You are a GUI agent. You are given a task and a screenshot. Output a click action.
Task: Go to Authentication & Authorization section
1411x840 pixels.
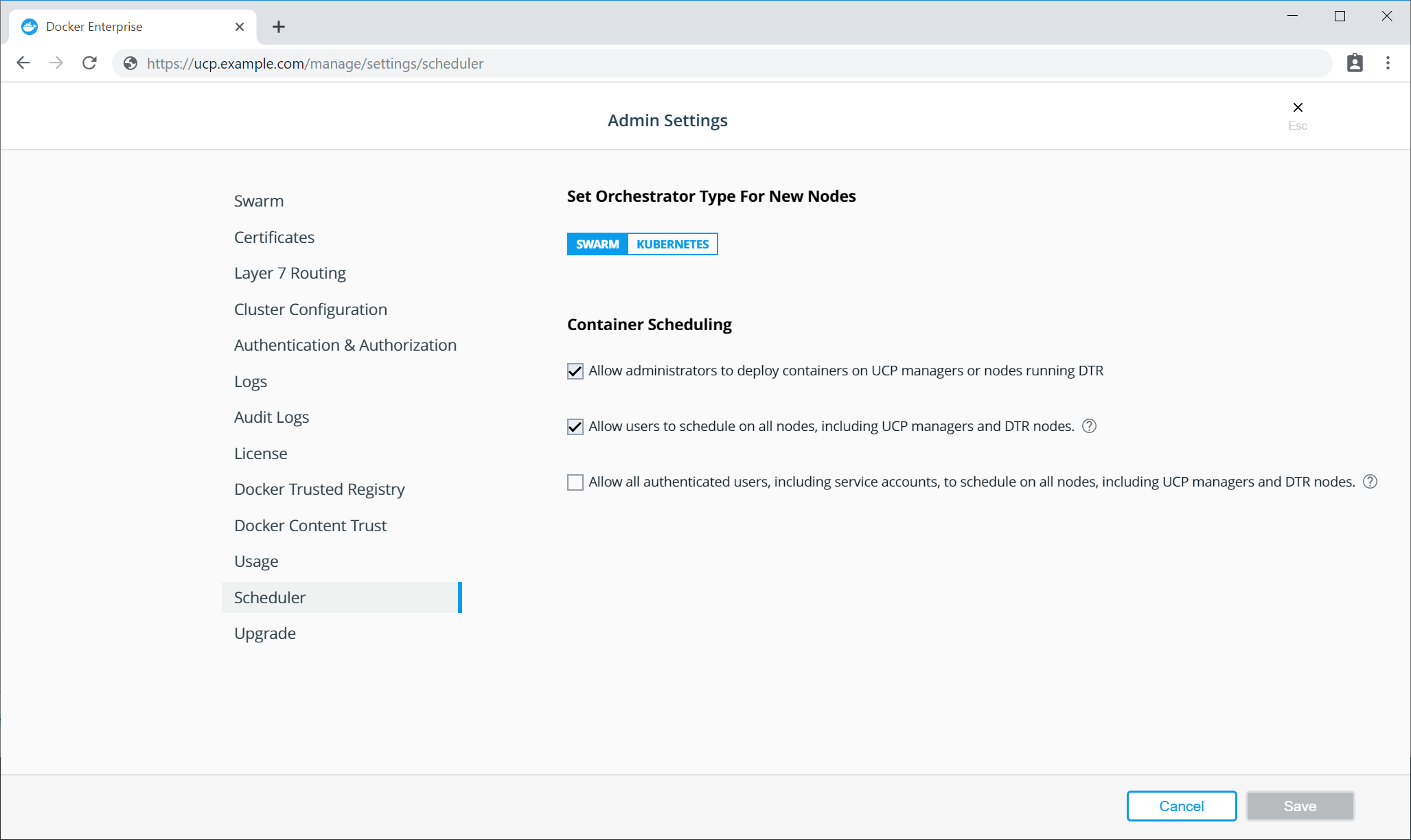345,345
